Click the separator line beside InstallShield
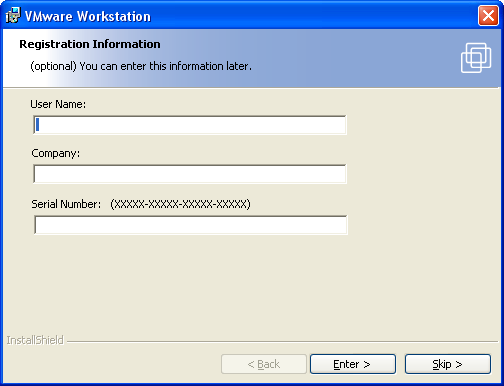 (x=282, y=341)
